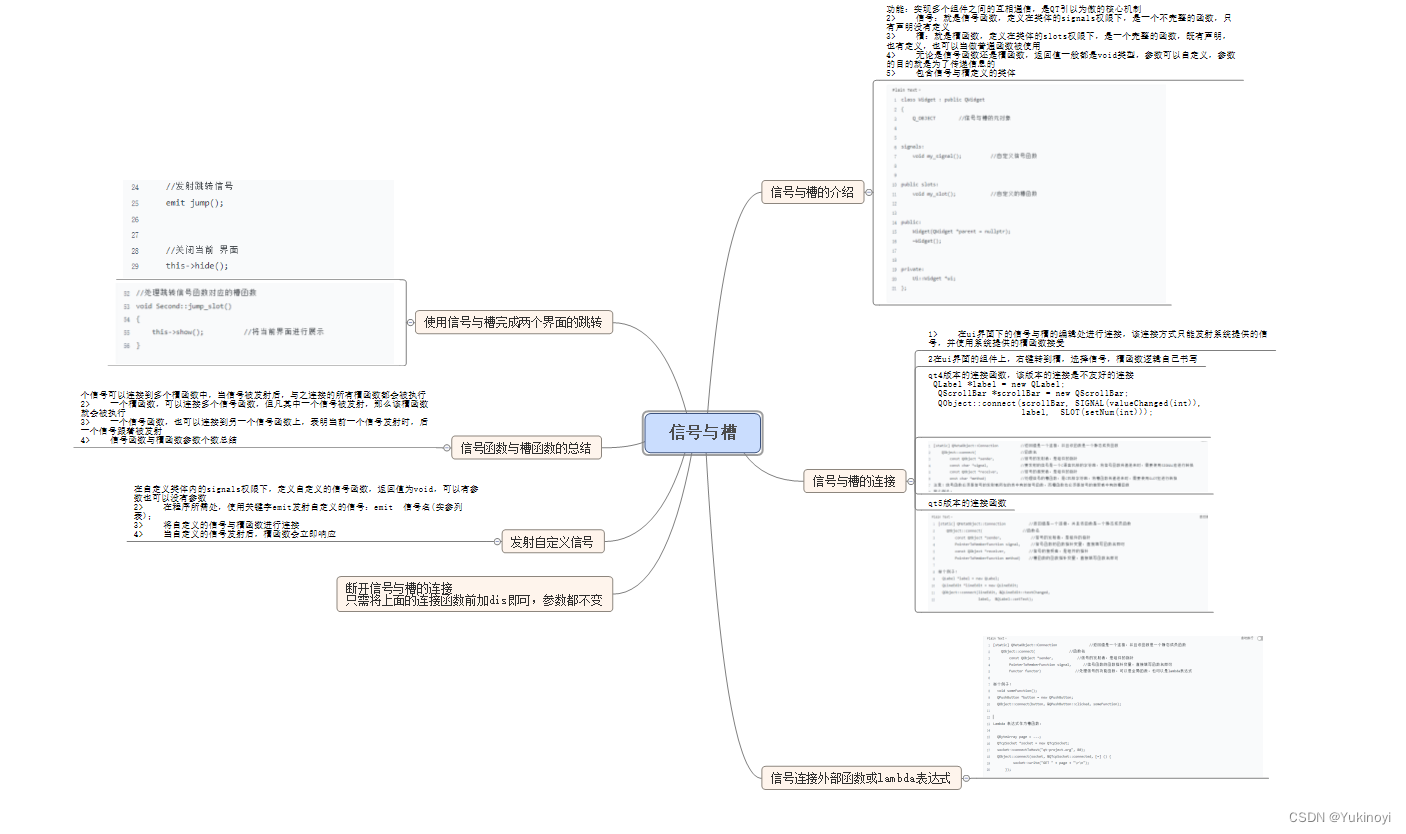Click the //发射跳转信号 comment line

200,187
